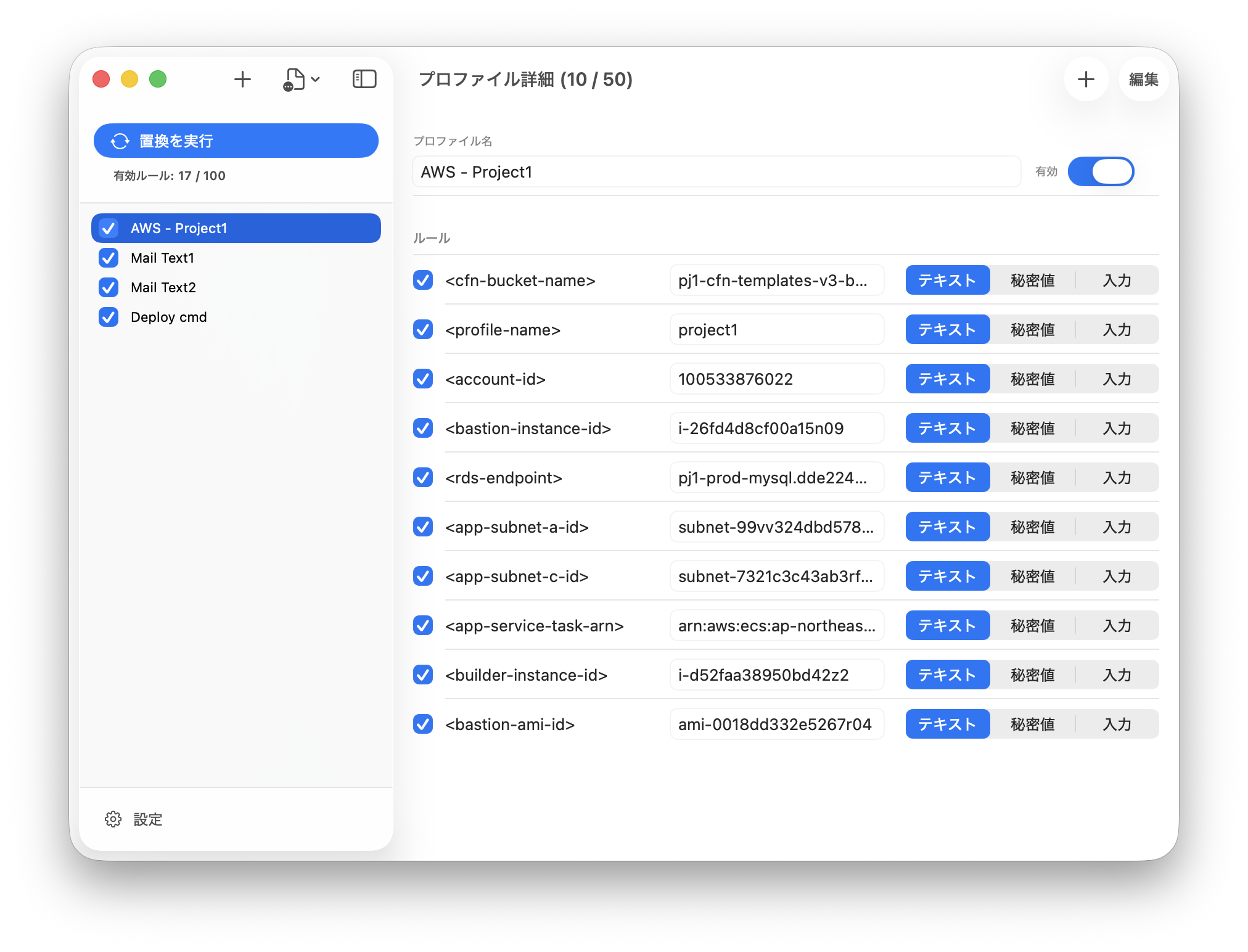Uncheck the Deploy cmd profile checkbox

tap(109, 317)
